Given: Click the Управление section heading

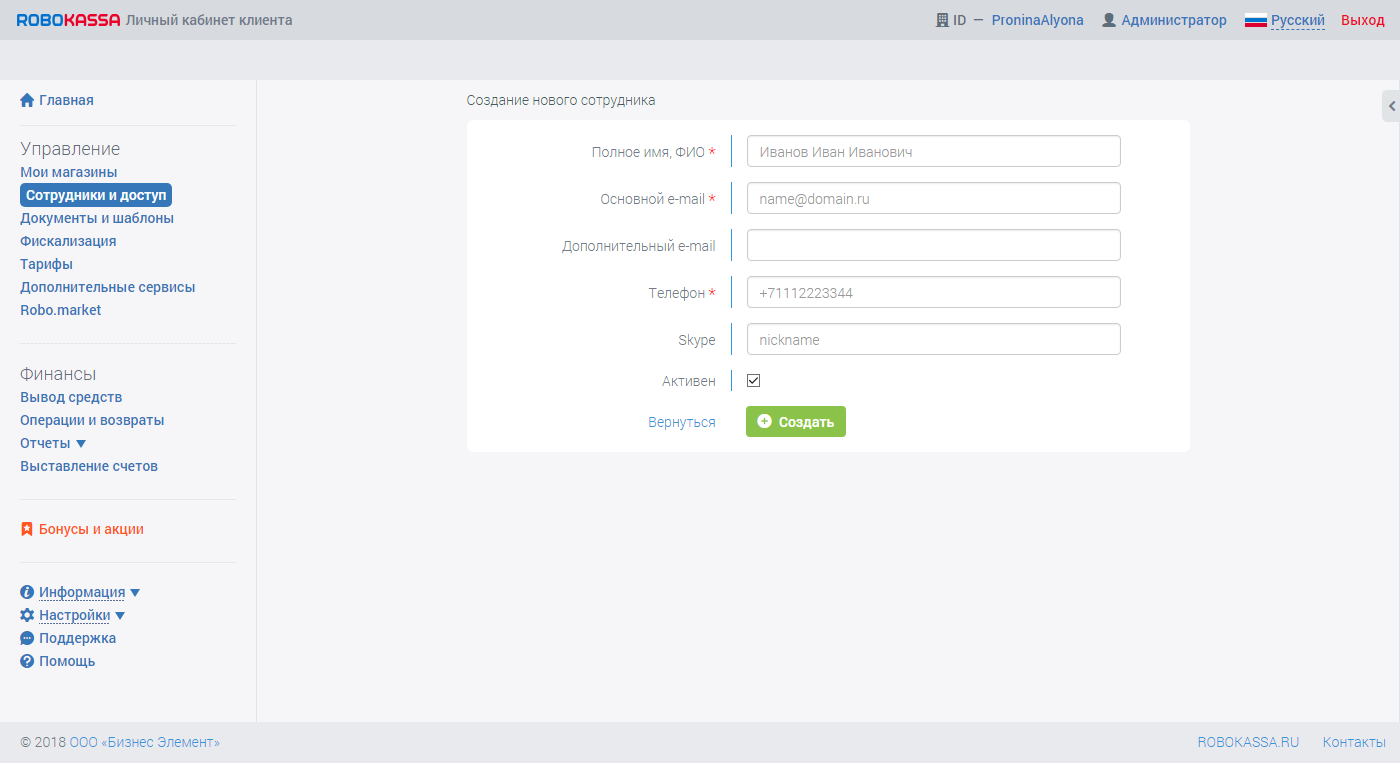Looking at the screenshot, I should [70, 149].
